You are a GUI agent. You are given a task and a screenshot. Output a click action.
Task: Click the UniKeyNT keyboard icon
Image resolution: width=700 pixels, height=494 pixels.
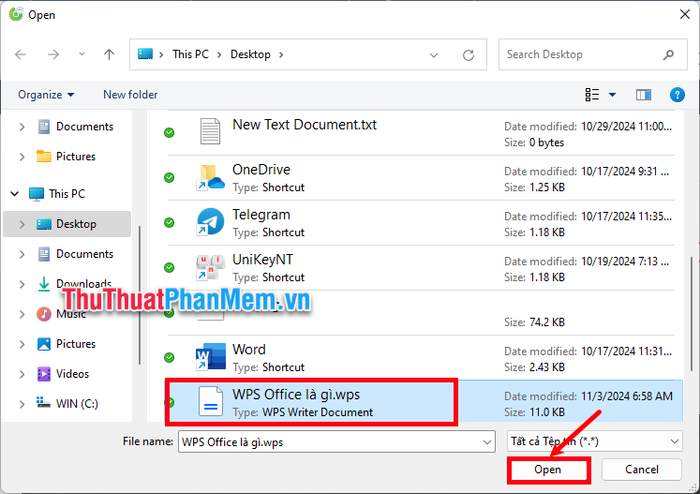[210, 267]
